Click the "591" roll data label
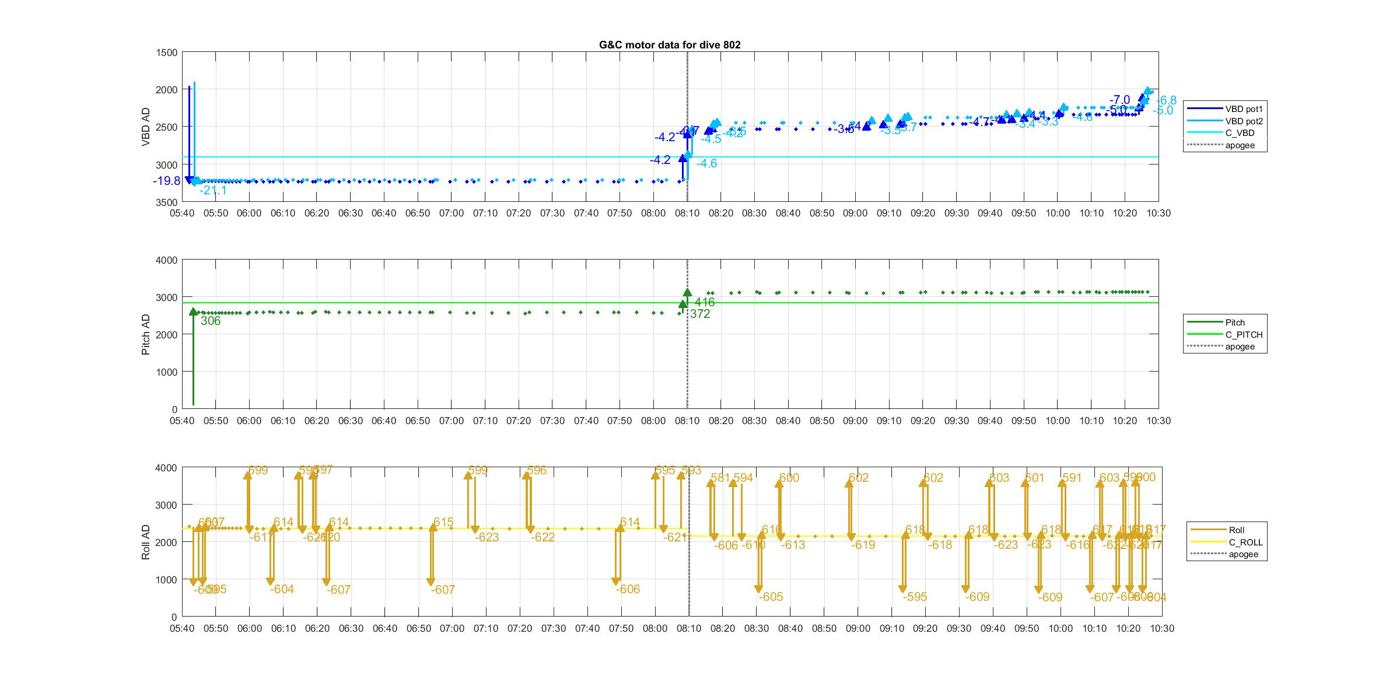The height and width of the screenshot is (693, 1400). point(1072,478)
